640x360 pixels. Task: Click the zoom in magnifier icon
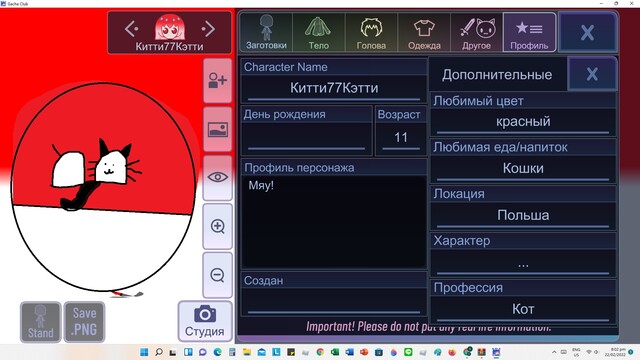218,226
